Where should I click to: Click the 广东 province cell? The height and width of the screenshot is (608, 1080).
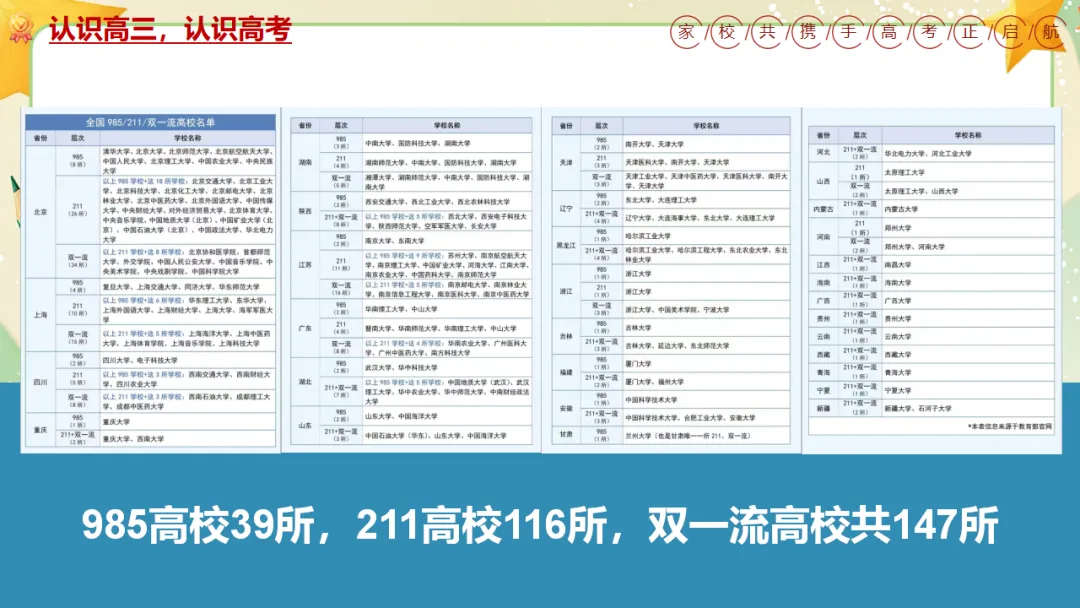pyautogui.click(x=305, y=328)
